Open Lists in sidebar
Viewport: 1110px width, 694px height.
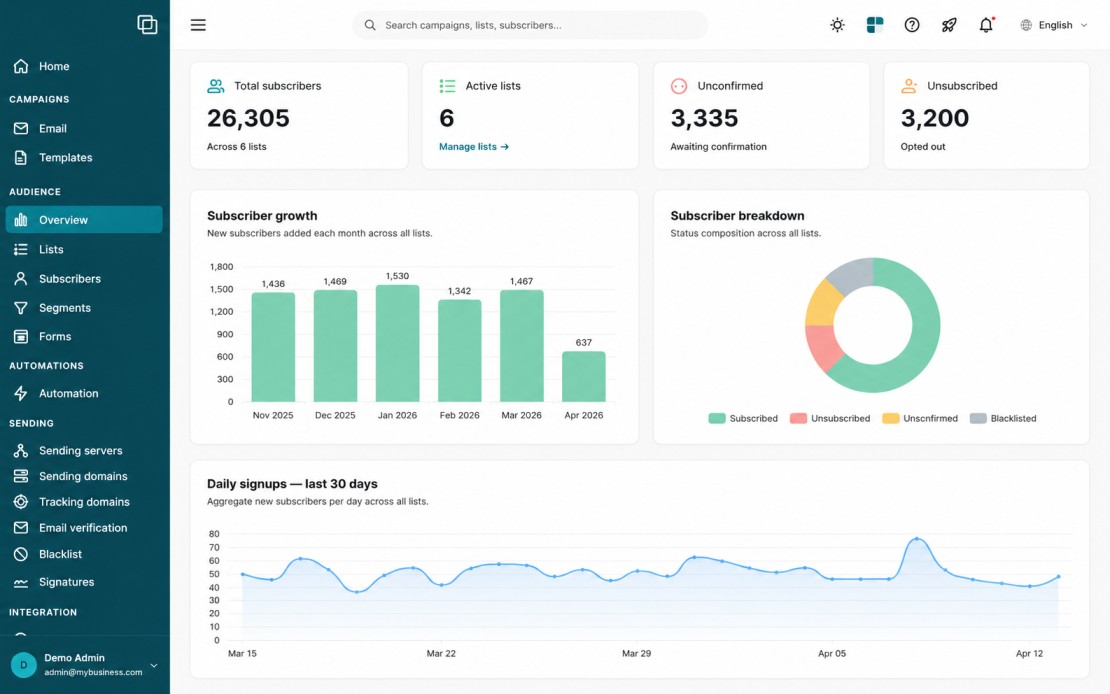pyautogui.click(x=84, y=249)
